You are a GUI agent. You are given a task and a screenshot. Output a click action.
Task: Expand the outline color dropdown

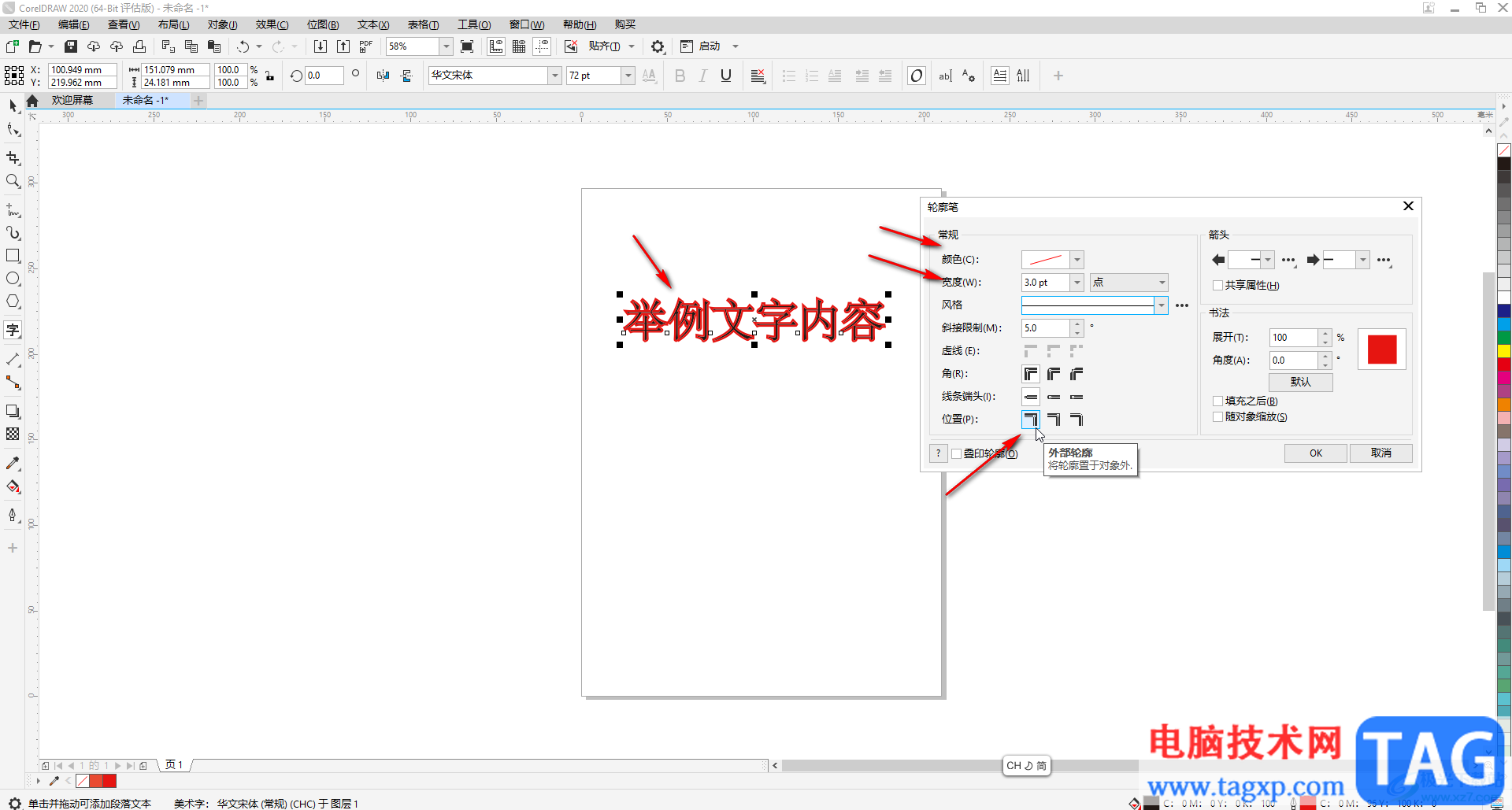[x=1077, y=260]
